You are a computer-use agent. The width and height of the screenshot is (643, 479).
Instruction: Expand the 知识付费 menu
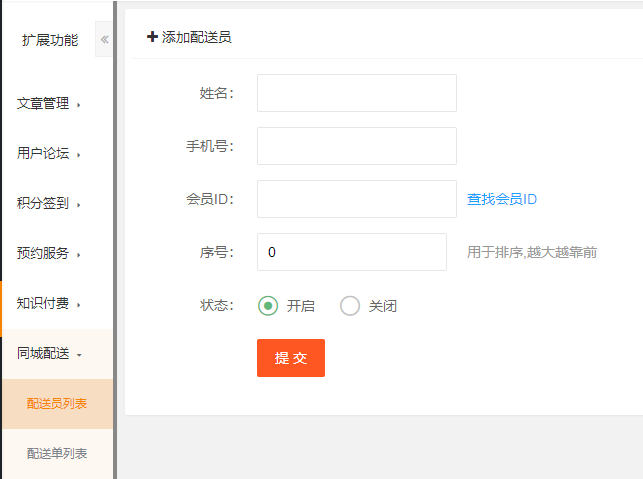point(48,303)
